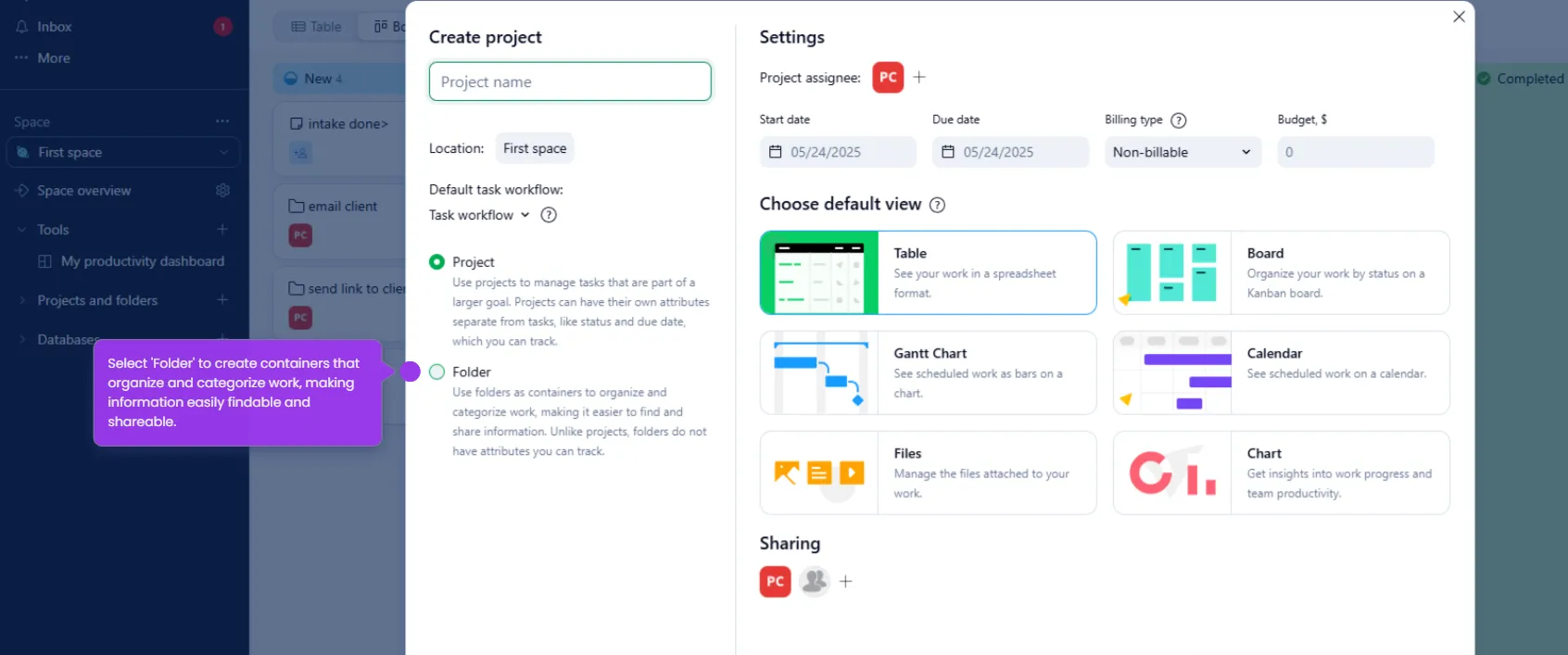Expand the Projects and folders chevron
Viewport: 1568px width, 655px height.
point(21,299)
